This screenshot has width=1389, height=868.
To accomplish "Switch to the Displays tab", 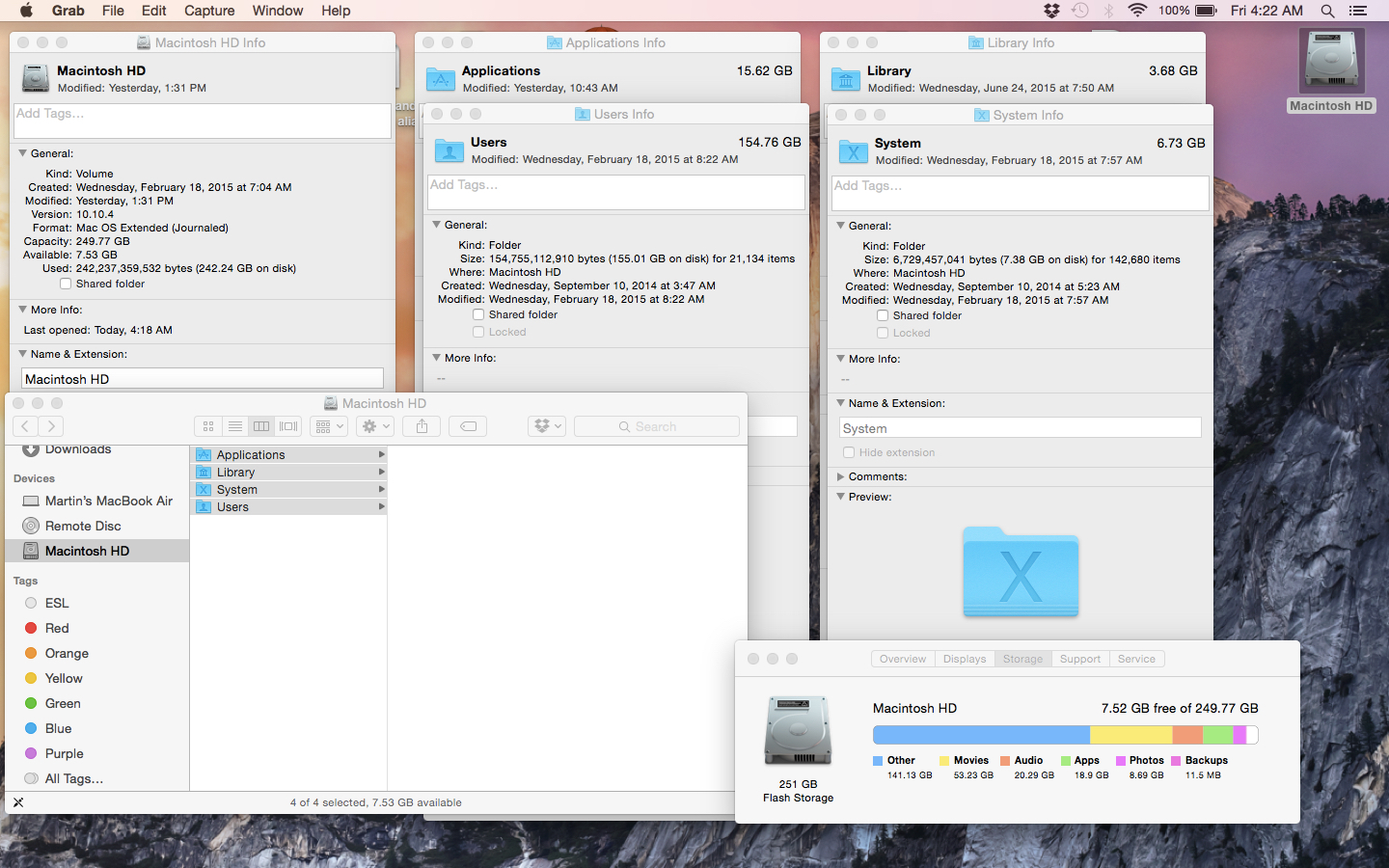I will coord(965,659).
